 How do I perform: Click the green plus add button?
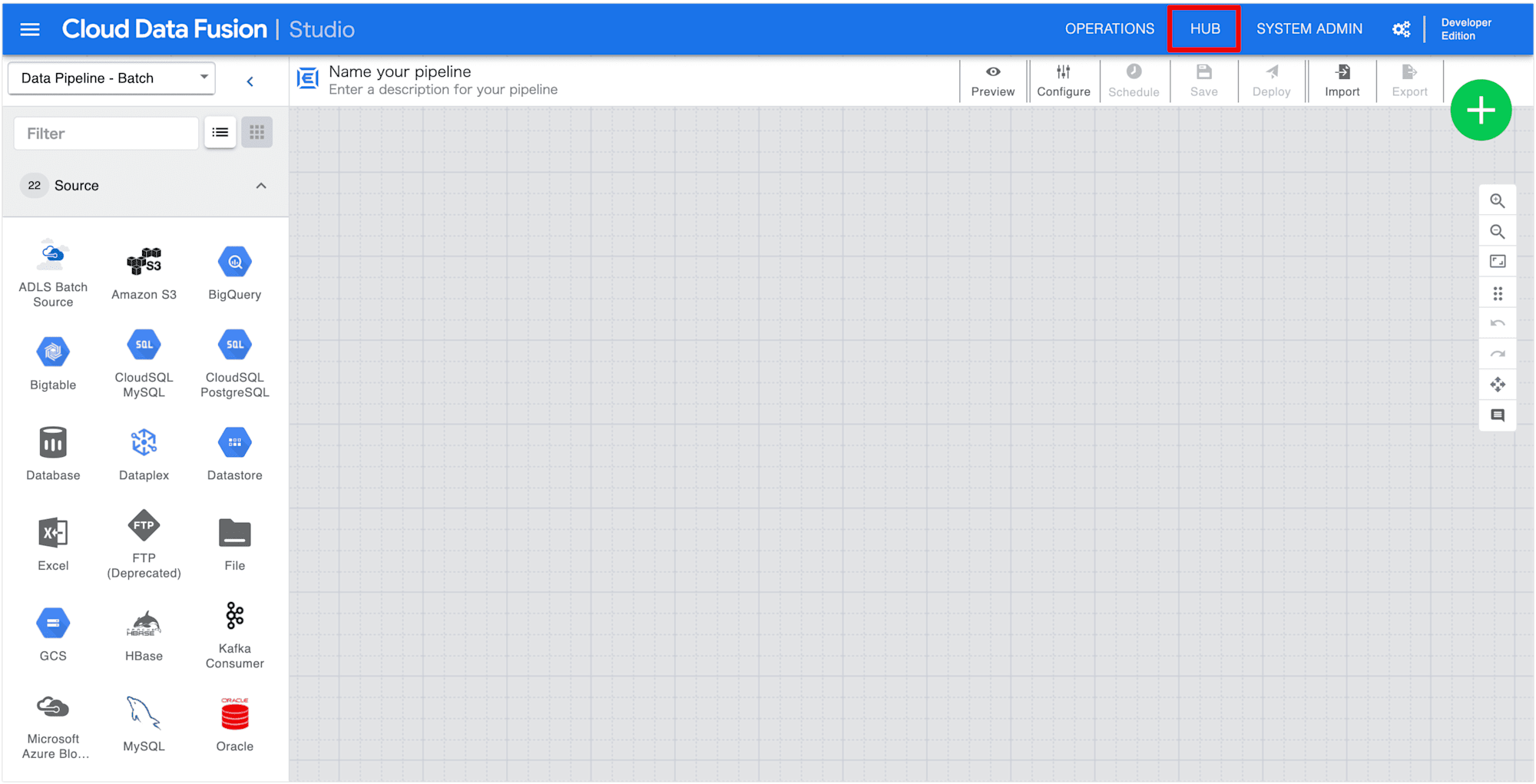tap(1481, 111)
